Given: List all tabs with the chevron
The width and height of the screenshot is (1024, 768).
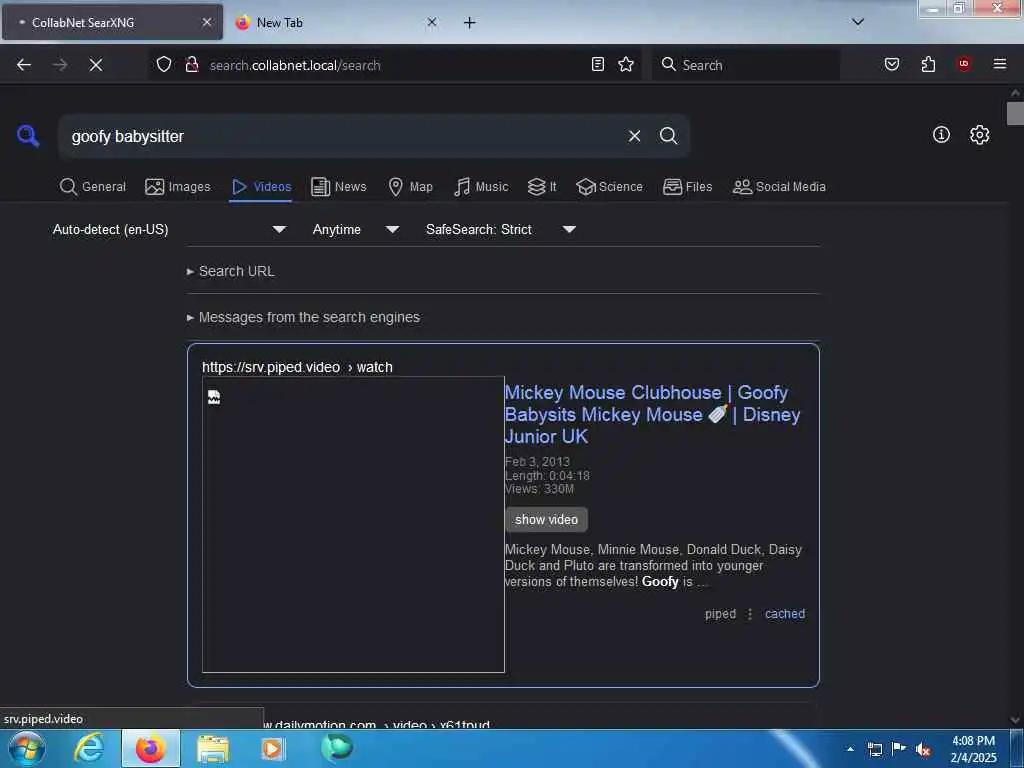Looking at the screenshot, I should [x=858, y=22].
